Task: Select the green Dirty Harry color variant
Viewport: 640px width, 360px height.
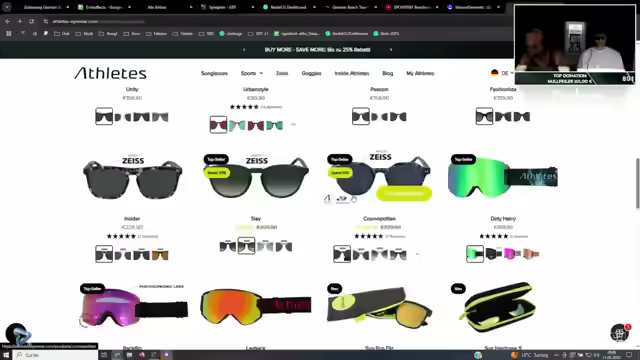Action: point(475,254)
